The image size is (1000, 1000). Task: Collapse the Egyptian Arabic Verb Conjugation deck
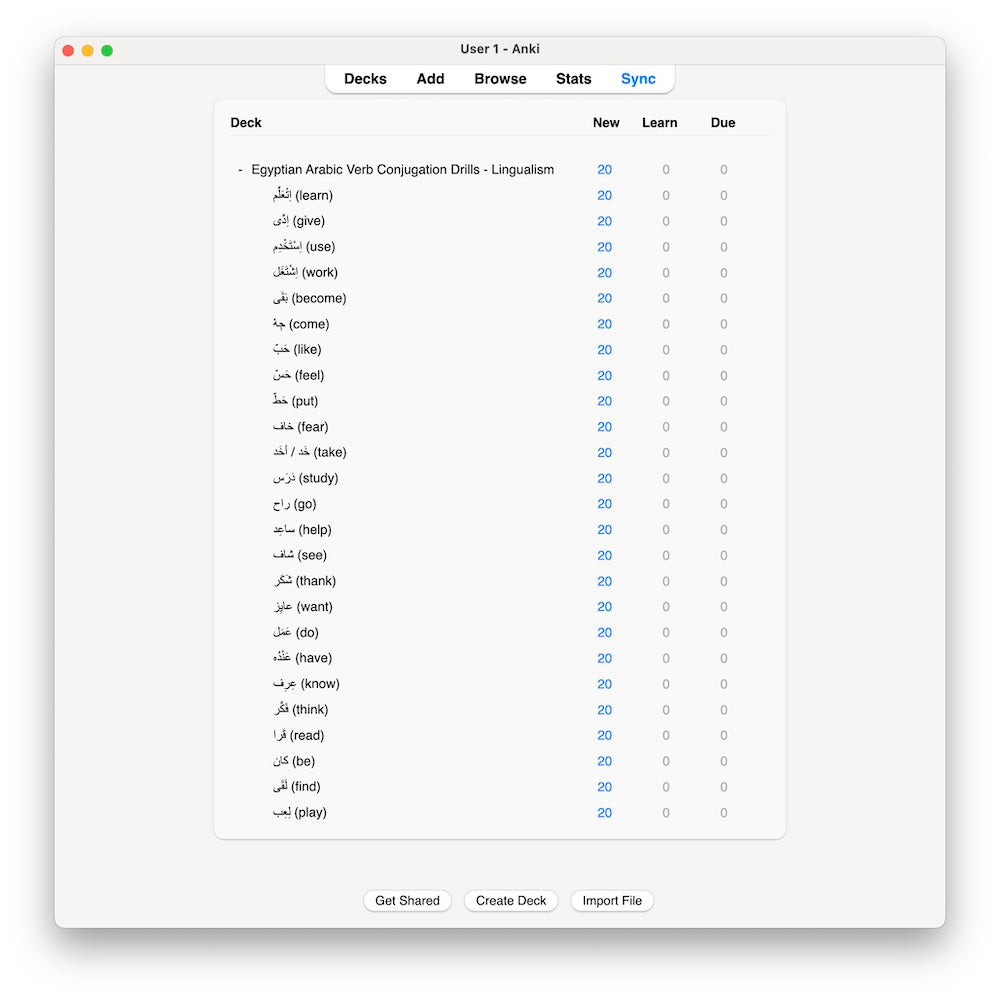pos(240,170)
